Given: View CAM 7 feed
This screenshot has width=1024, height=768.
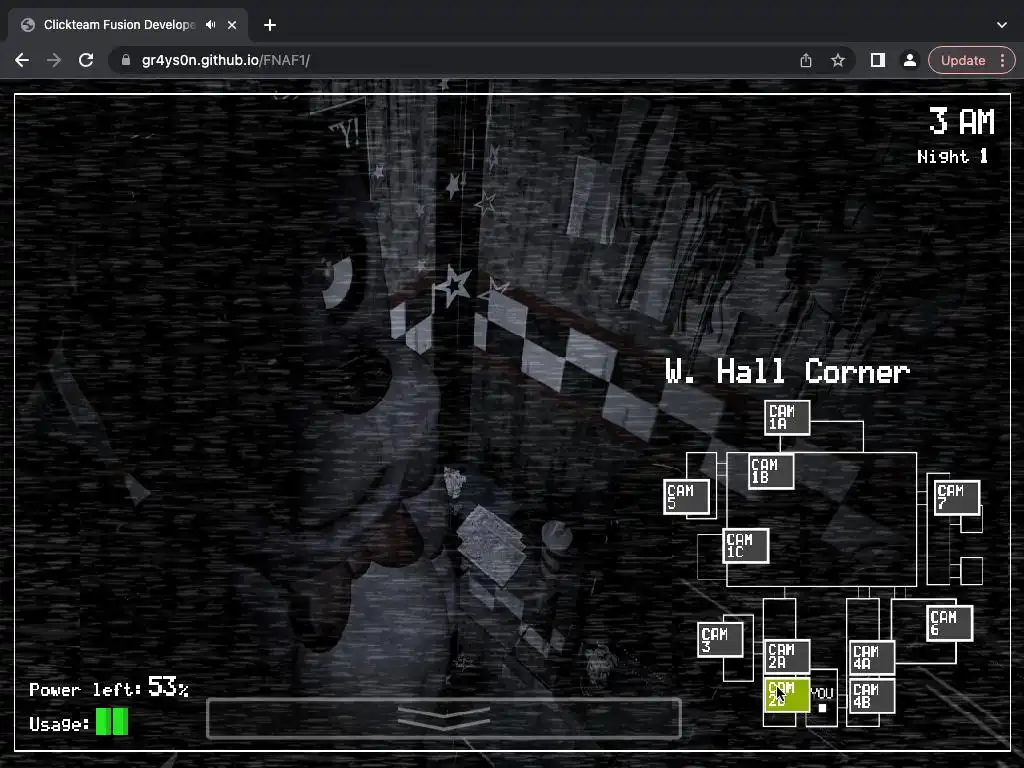Looking at the screenshot, I should click(957, 497).
